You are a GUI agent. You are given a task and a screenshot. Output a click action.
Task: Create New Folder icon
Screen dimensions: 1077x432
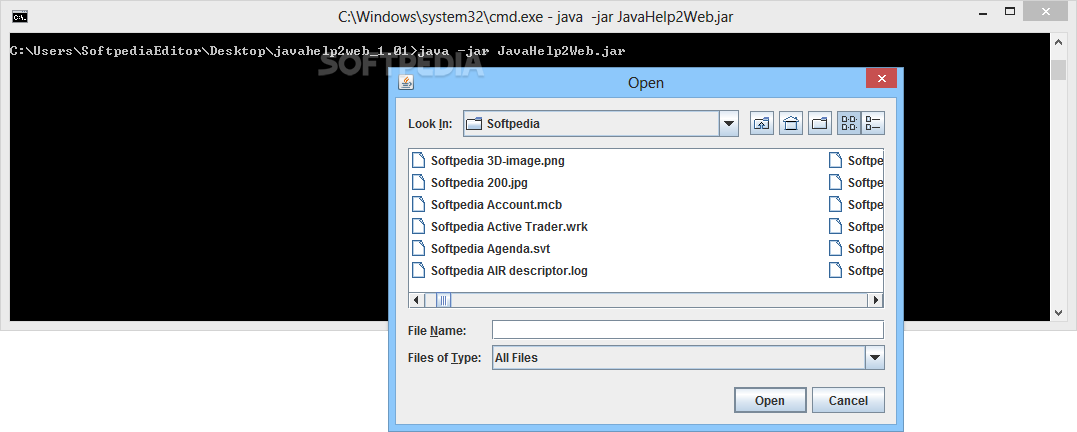coord(820,124)
